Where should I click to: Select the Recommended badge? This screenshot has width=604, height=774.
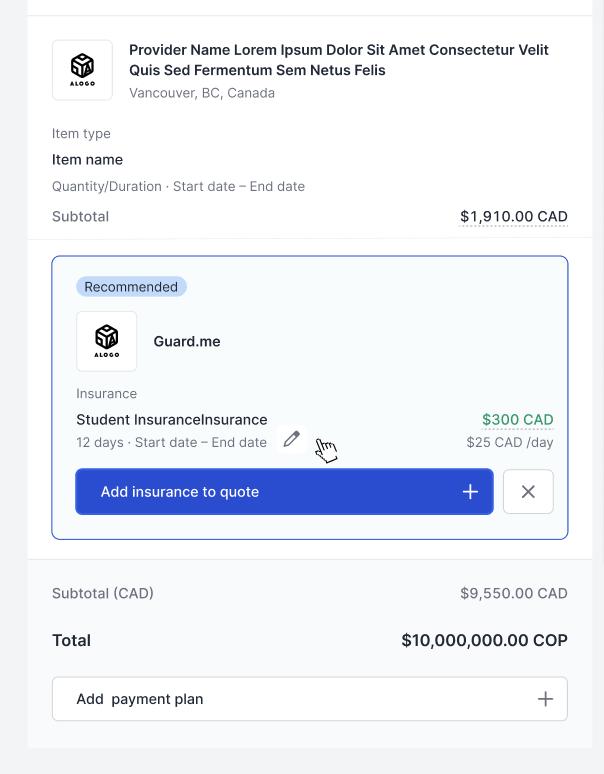pos(131,287)
